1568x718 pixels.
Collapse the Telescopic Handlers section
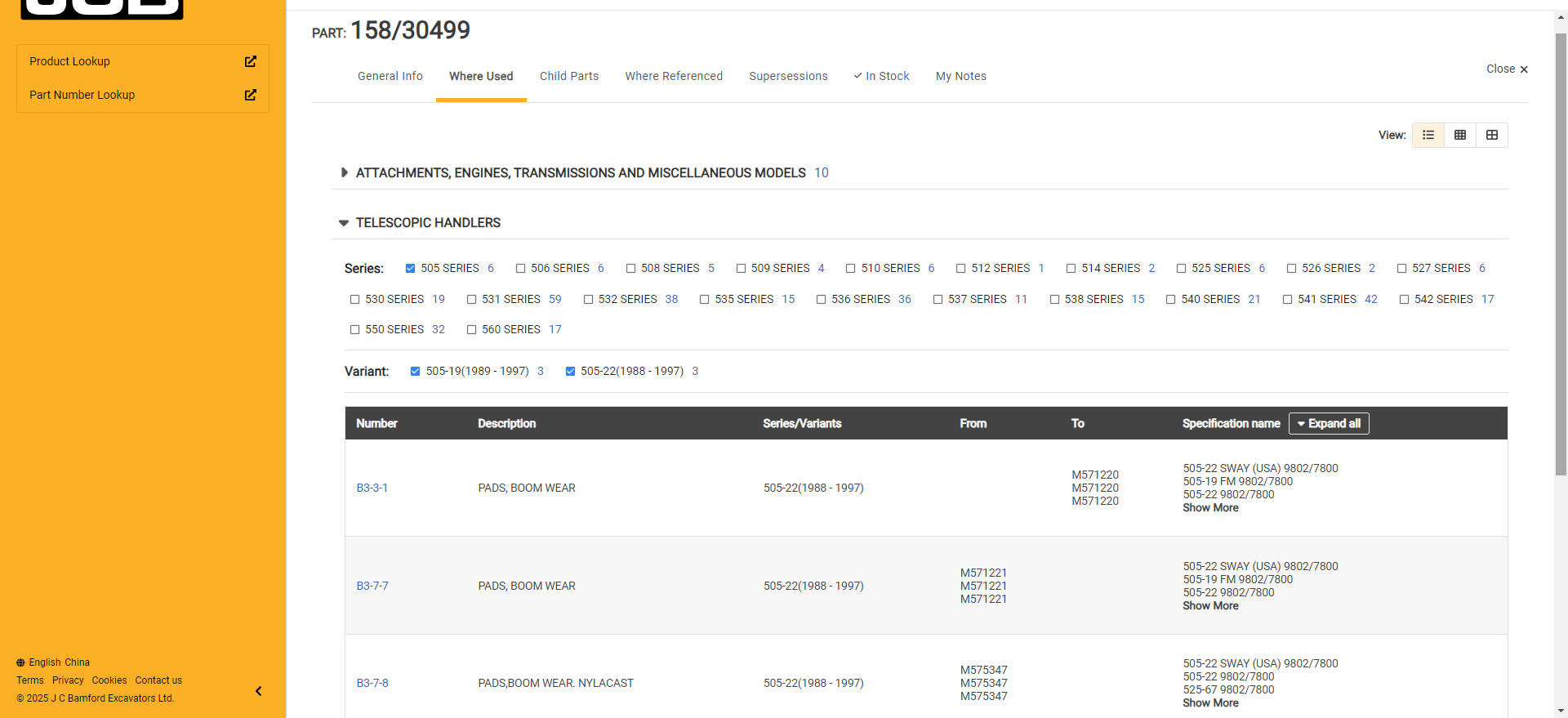344,223
